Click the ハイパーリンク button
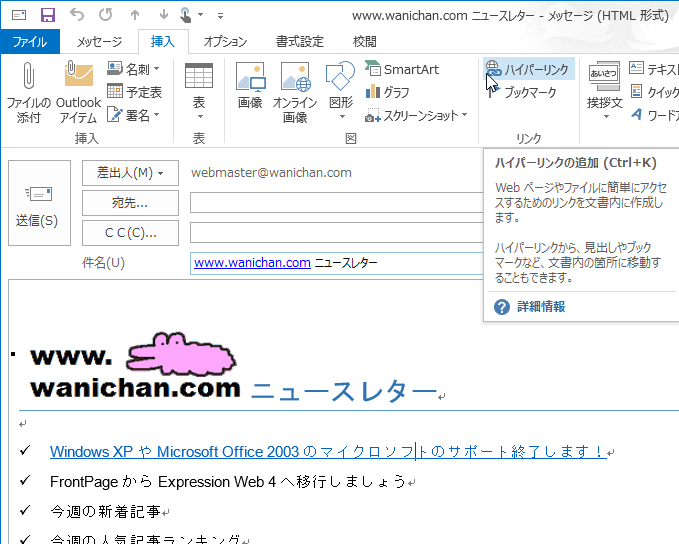This screenshot has height=544, width=679. point(528,69)
